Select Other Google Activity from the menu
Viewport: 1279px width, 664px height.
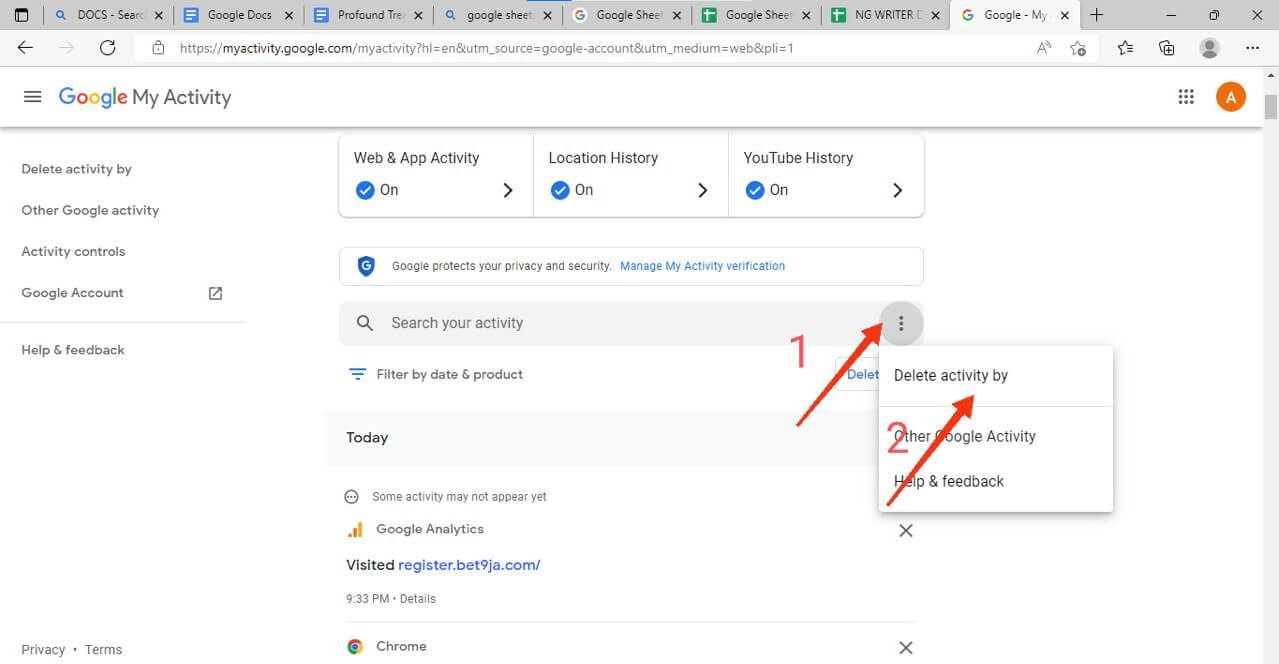tap(964, 436)
